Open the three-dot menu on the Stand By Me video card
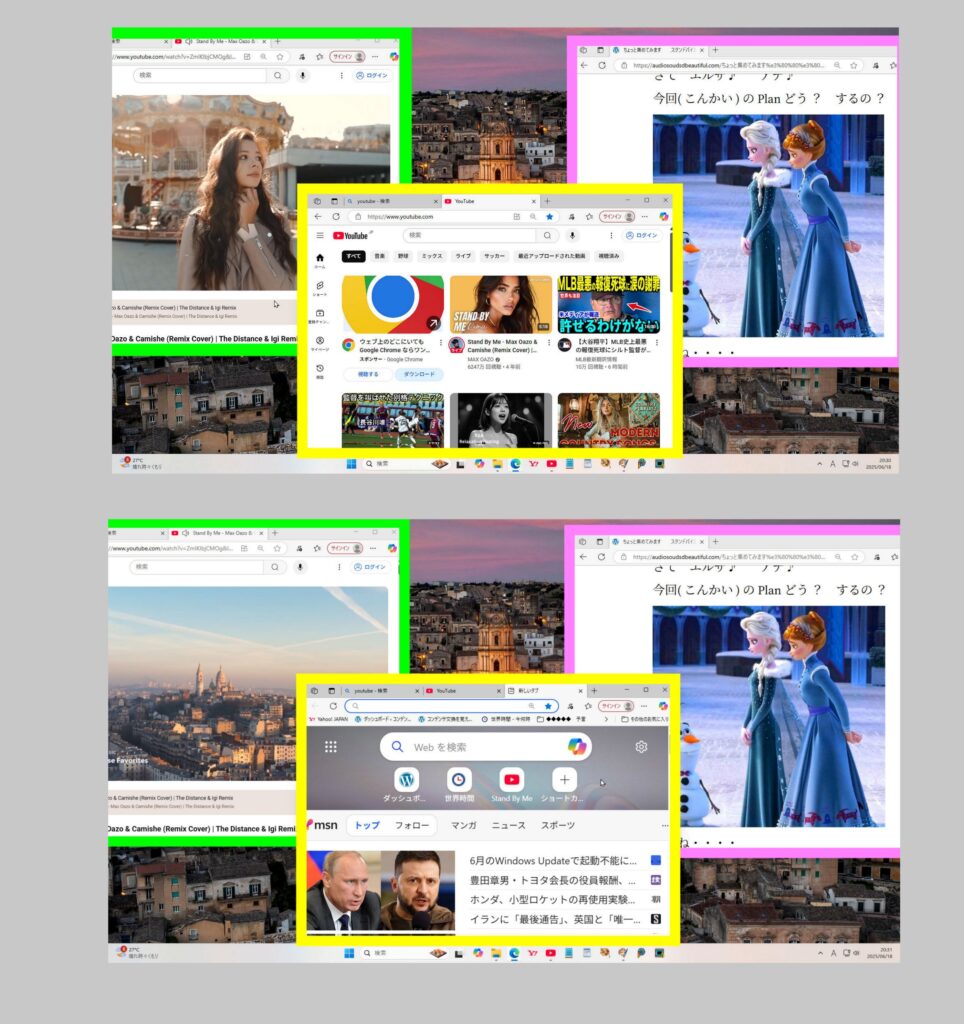 click(x=549, y=342)
